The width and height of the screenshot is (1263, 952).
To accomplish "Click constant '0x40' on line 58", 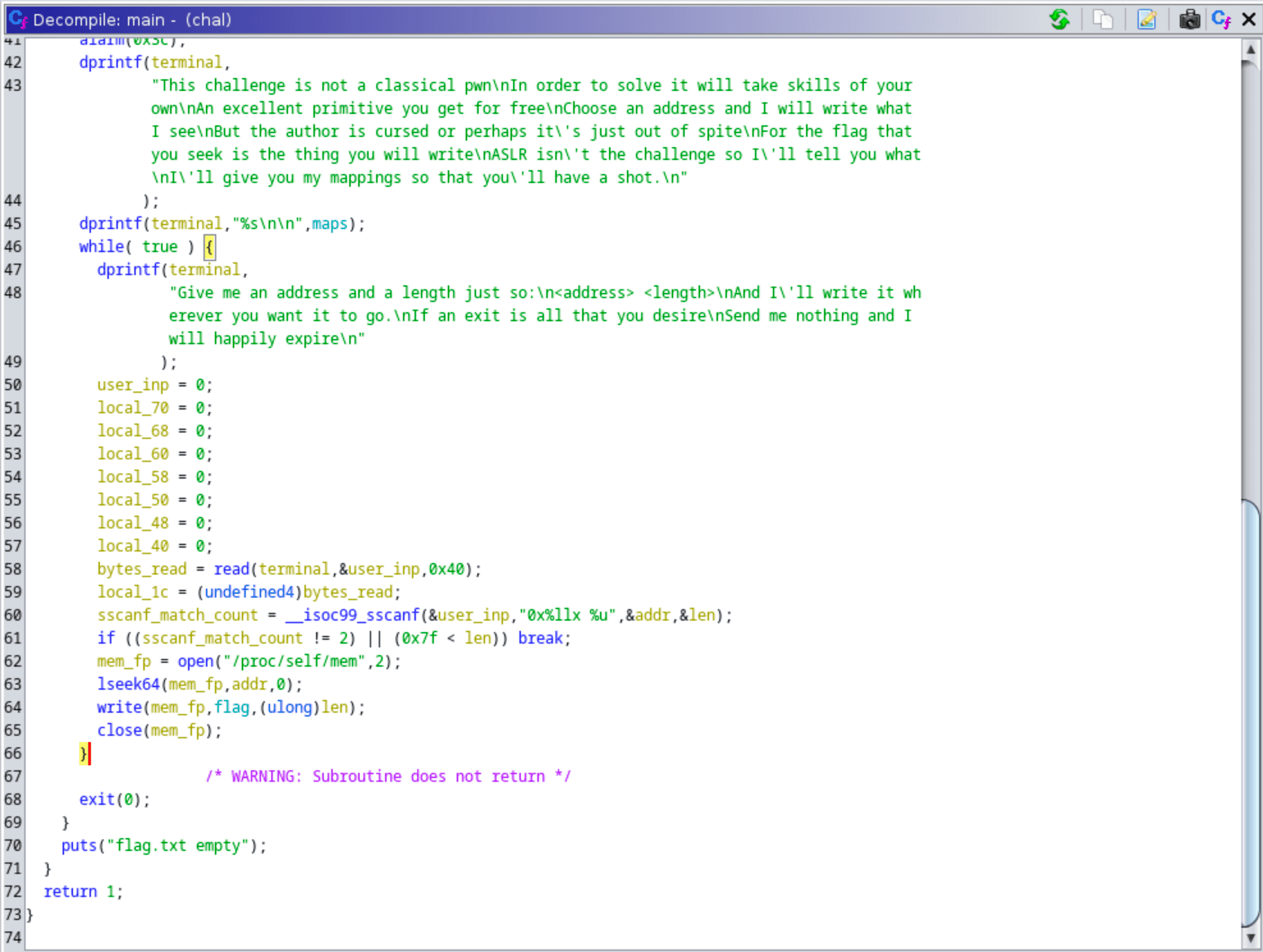I will [447, 569].
